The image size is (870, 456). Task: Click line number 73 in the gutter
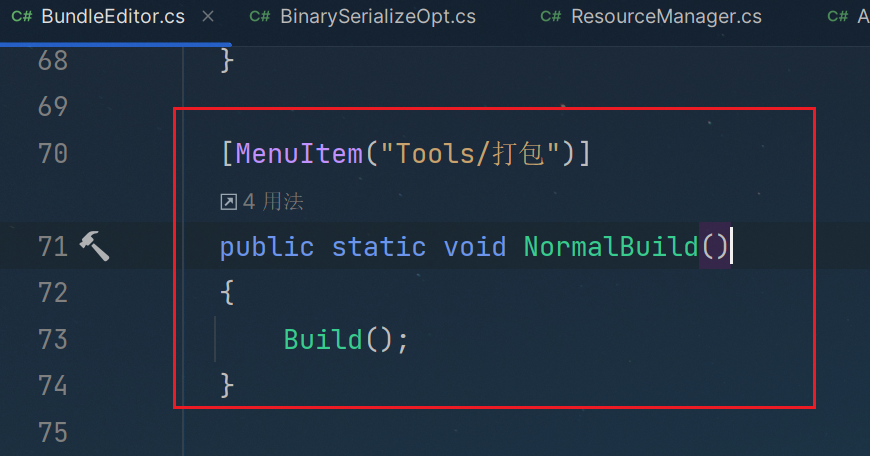point(53,340)
